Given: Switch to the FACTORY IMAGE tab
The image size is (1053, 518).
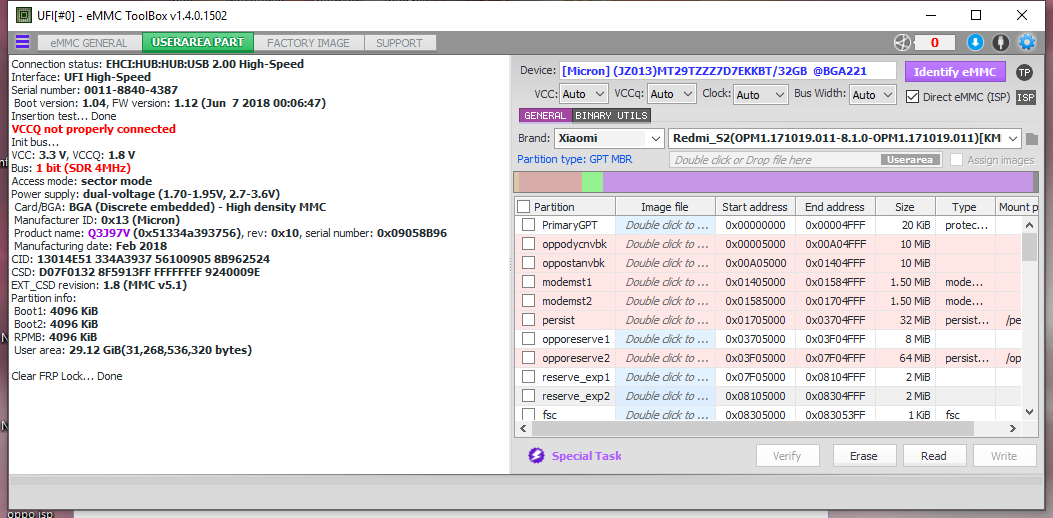Looking at the screenshot, I should [308, 42].
